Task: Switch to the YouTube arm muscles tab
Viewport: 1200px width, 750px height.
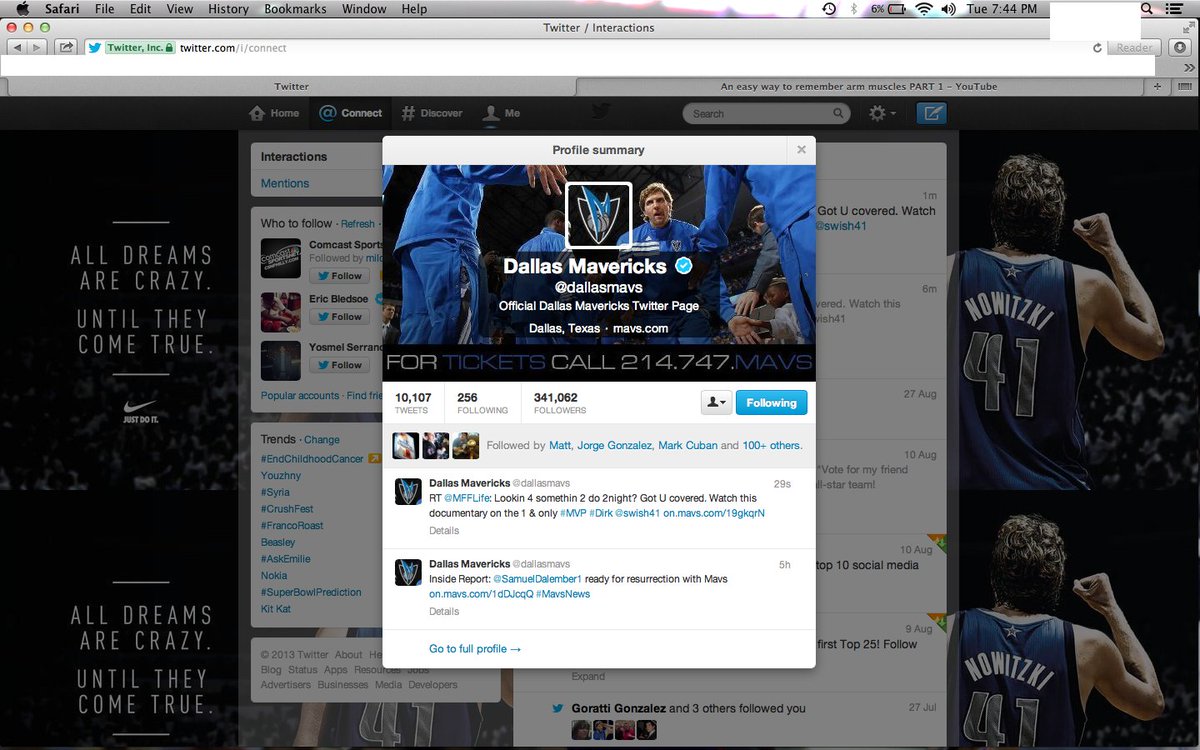Action: tap(858, 86)
